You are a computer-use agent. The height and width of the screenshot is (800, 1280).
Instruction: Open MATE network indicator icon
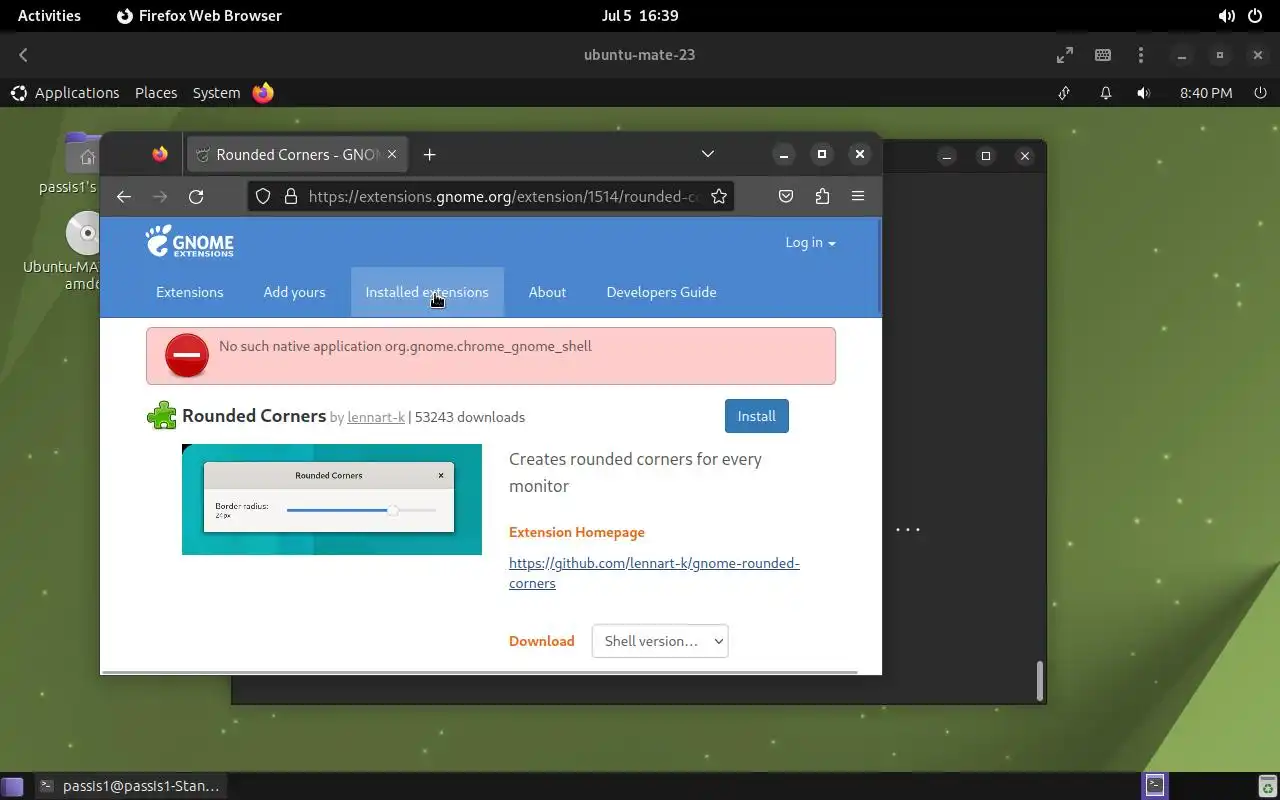[x=1064, y=93]
